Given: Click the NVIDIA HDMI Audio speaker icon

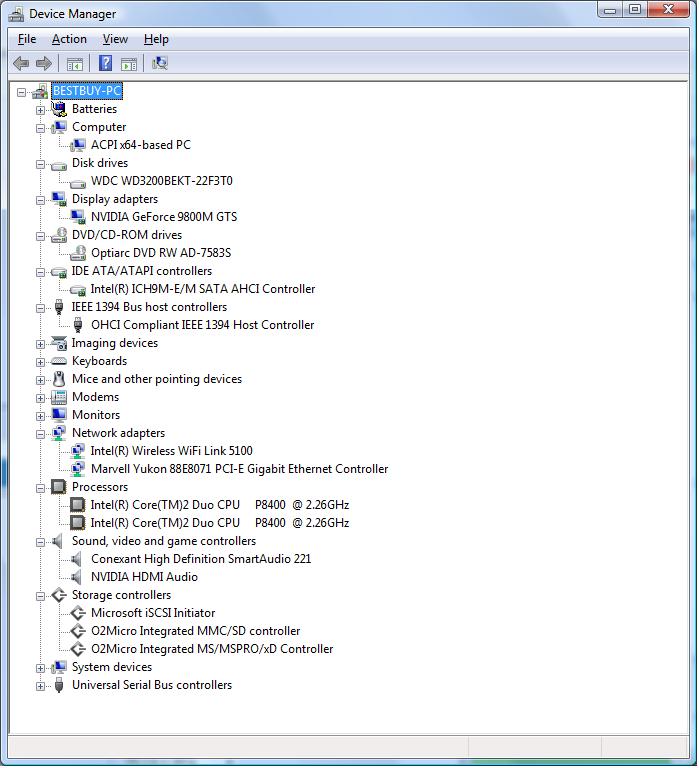Looking at the screenshot, I should (76, 577).
